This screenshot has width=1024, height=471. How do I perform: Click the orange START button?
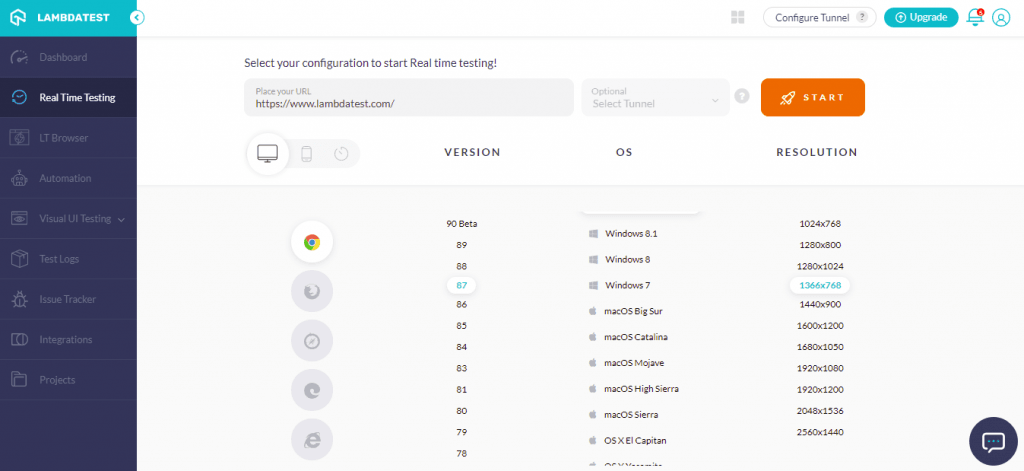tap(812, 98)
